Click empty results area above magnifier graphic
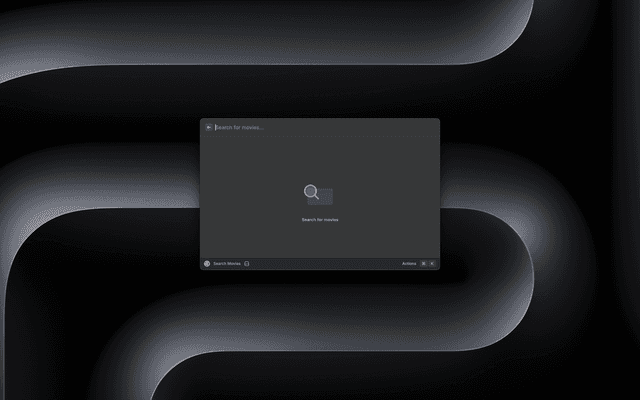640x400 pixels. [320, 158]
